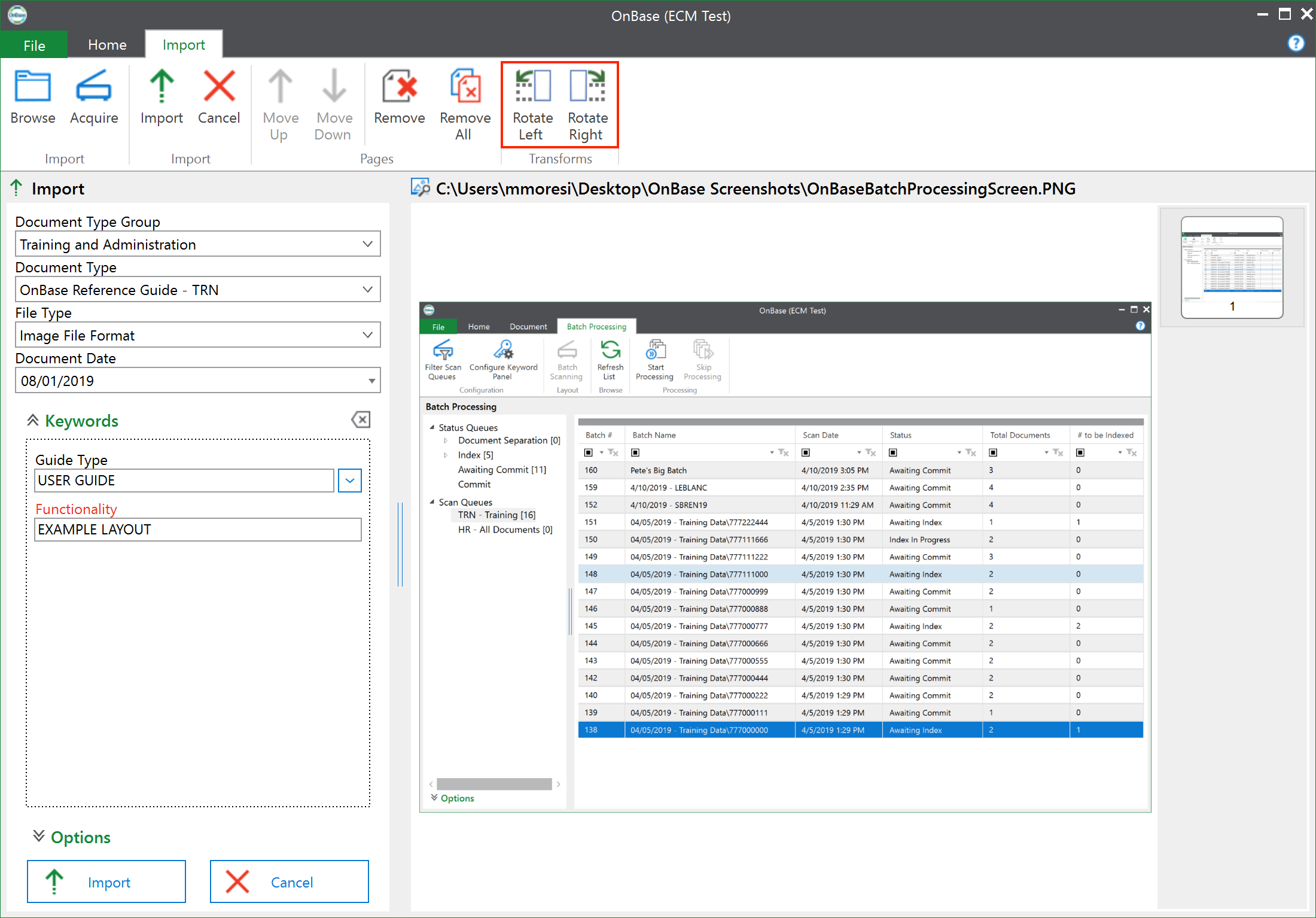This screenshot has width=1316, height=918.
Task: Click Commit queue in preview tree
Action: [474, 484]
